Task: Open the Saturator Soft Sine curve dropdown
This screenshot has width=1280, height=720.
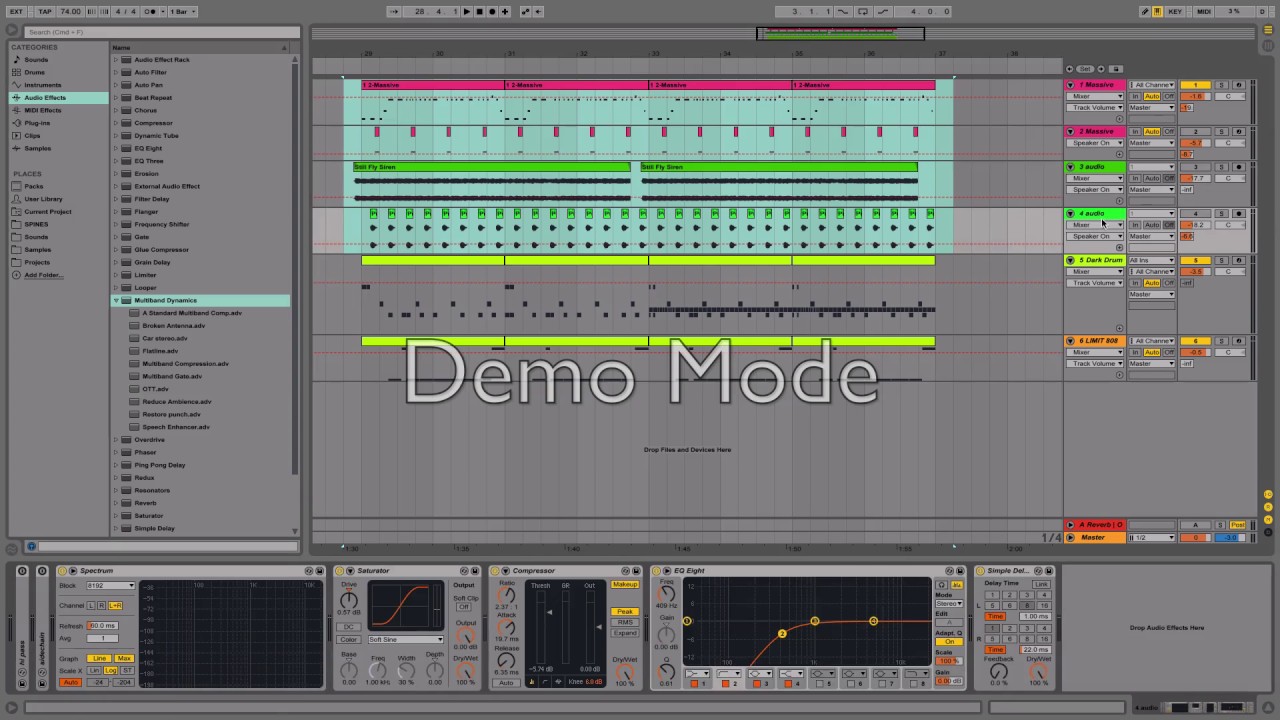Action: tap(405, 640)
